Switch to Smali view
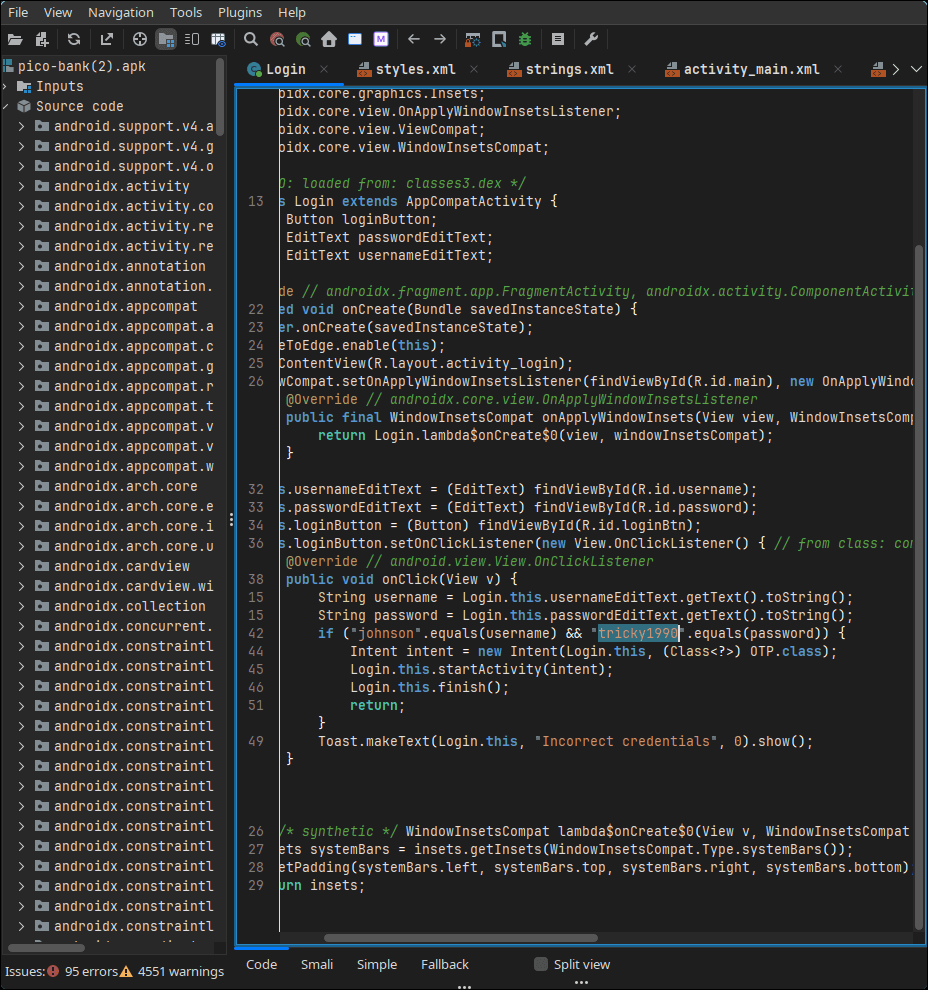Screen dimensions: 928x990 pyautogui.click(x=316, y=965)
